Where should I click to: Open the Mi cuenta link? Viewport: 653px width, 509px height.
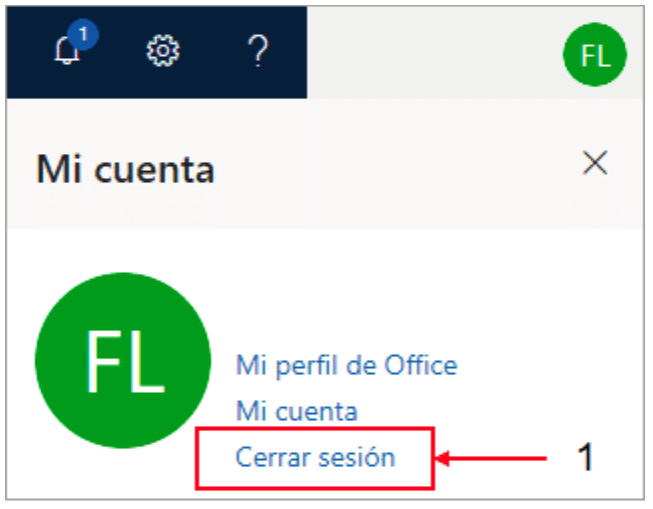(297, 411)
